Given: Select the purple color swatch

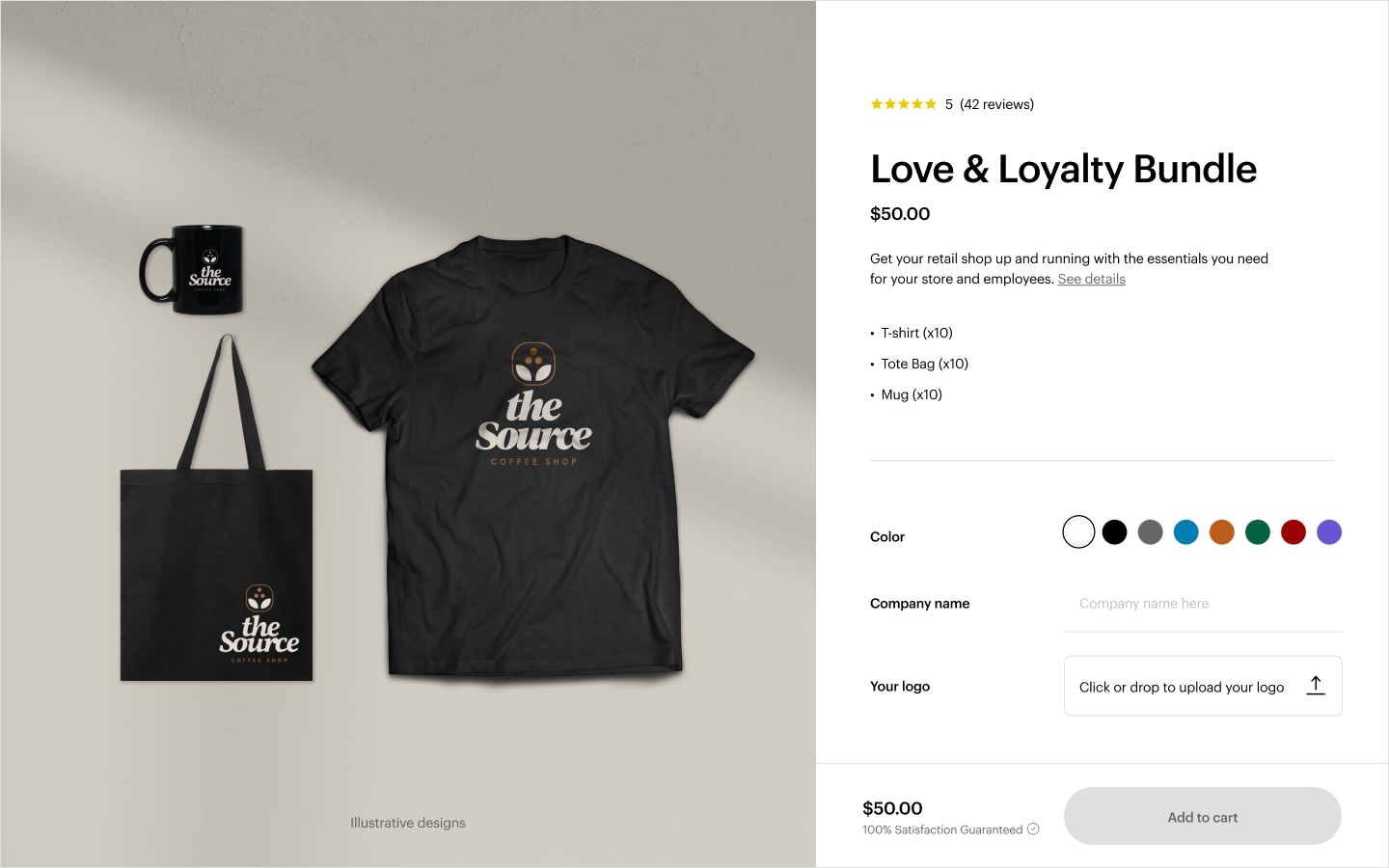Looking at the screenshot, I should (1328, 531).
